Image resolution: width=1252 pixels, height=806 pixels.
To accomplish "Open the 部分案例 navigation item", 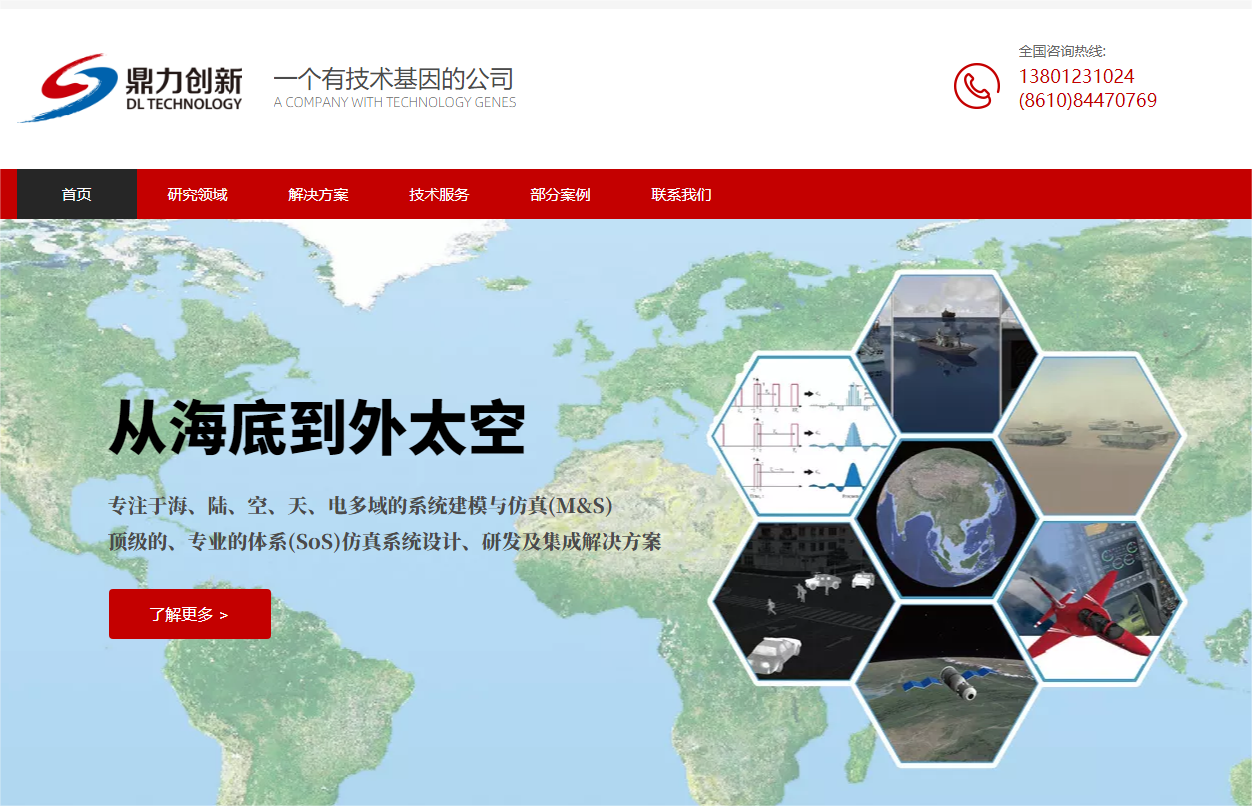I will pos(560,194).
